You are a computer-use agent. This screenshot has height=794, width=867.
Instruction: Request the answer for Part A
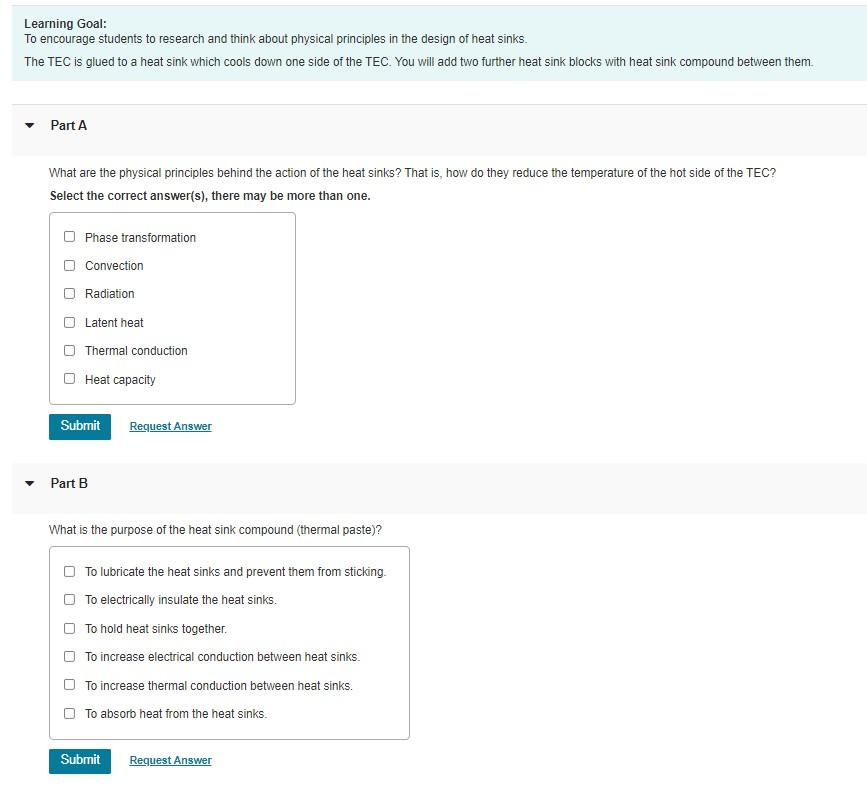pyautogui.click(x=170, y=426)
